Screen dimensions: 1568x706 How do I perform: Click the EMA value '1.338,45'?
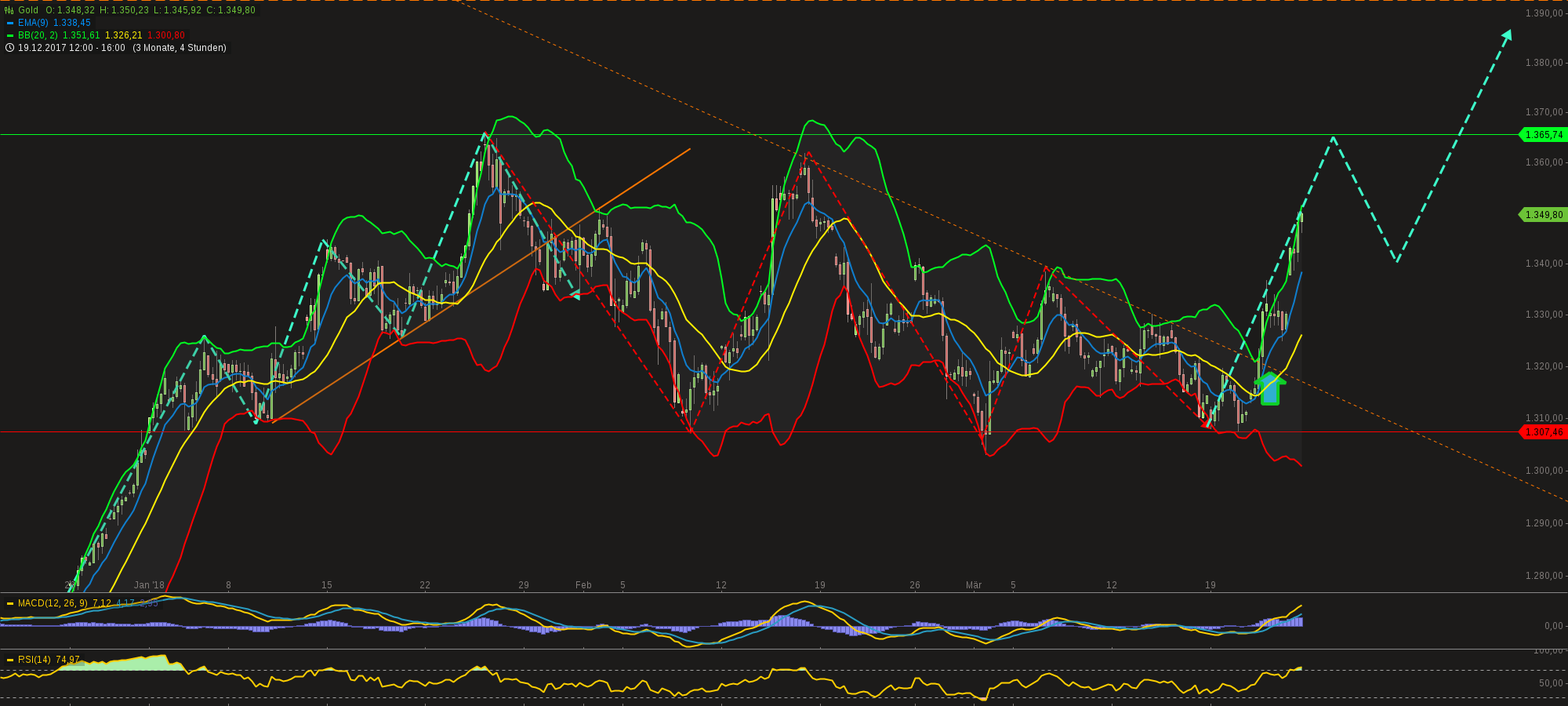72,23
